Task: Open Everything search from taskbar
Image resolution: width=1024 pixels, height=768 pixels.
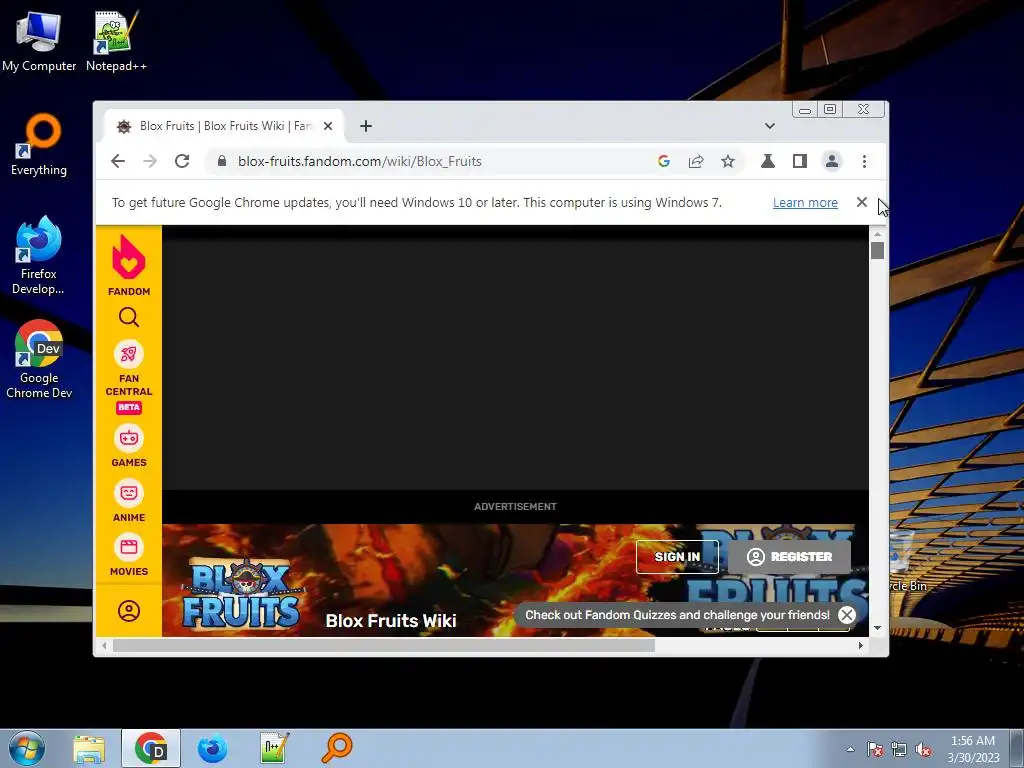Action: [x=336, y=748]
